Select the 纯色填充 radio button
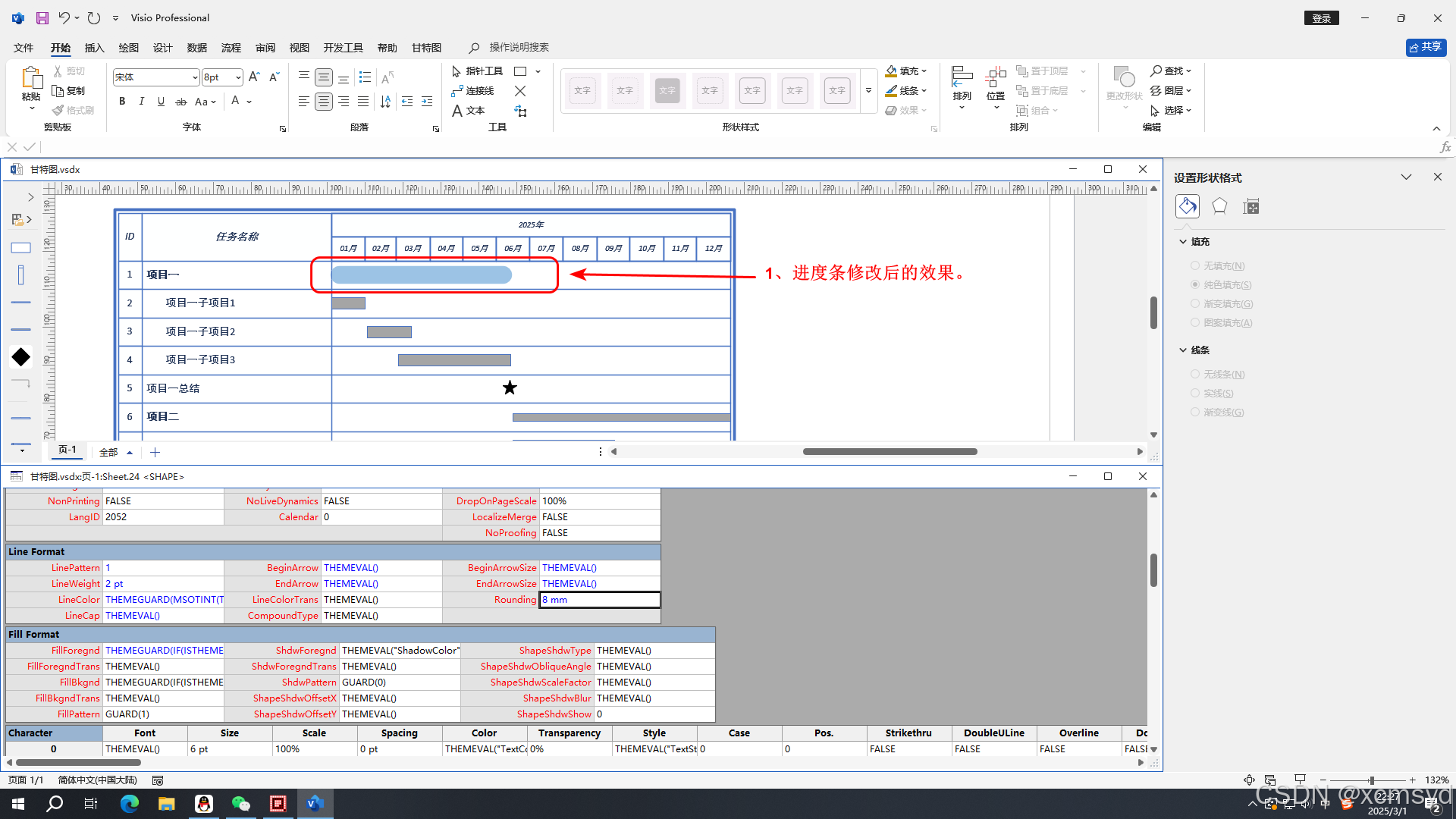The image size is (1456, 819). (x=1195, y=284)
